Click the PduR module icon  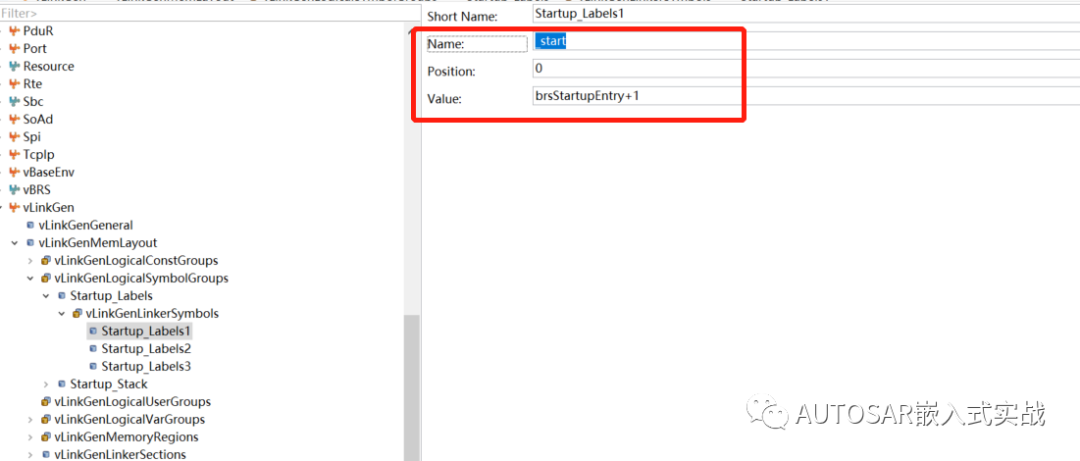pyautogui.click(x=14, y=31)
